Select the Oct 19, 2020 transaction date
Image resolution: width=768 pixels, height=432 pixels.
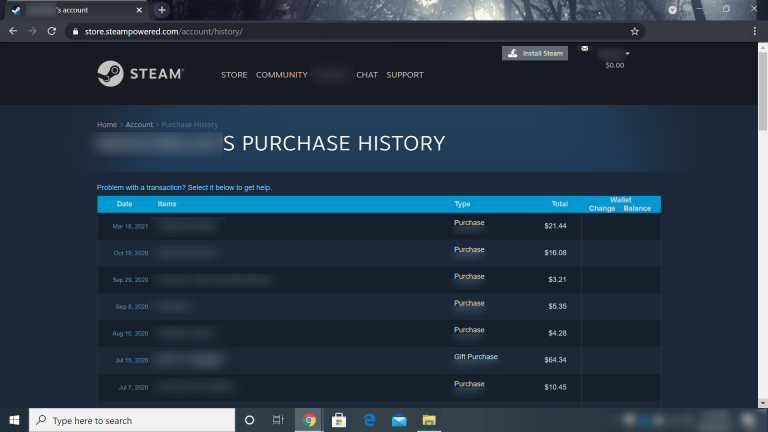pos(130,253)
